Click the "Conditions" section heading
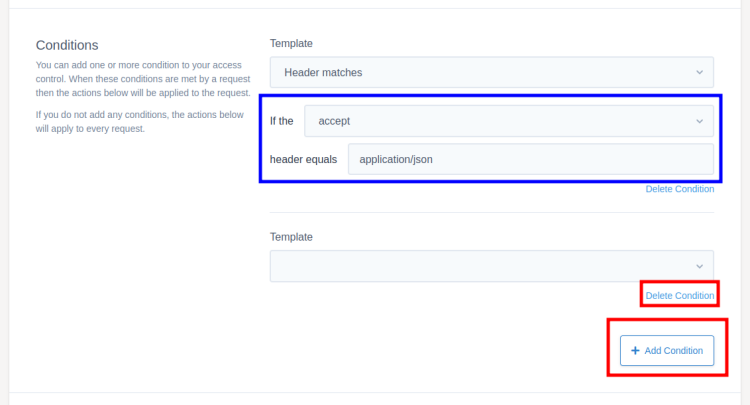This screenshot has width=750, height=405. (x=67, y=45)
